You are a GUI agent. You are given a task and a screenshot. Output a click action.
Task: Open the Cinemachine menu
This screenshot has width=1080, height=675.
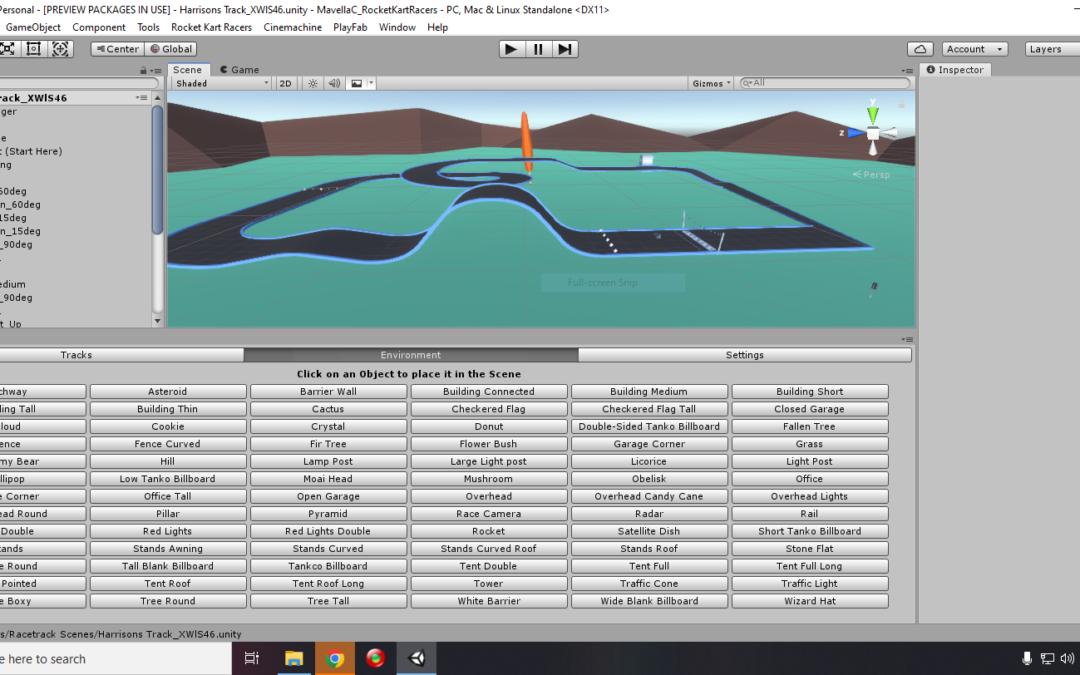click(x=293, y=28)
